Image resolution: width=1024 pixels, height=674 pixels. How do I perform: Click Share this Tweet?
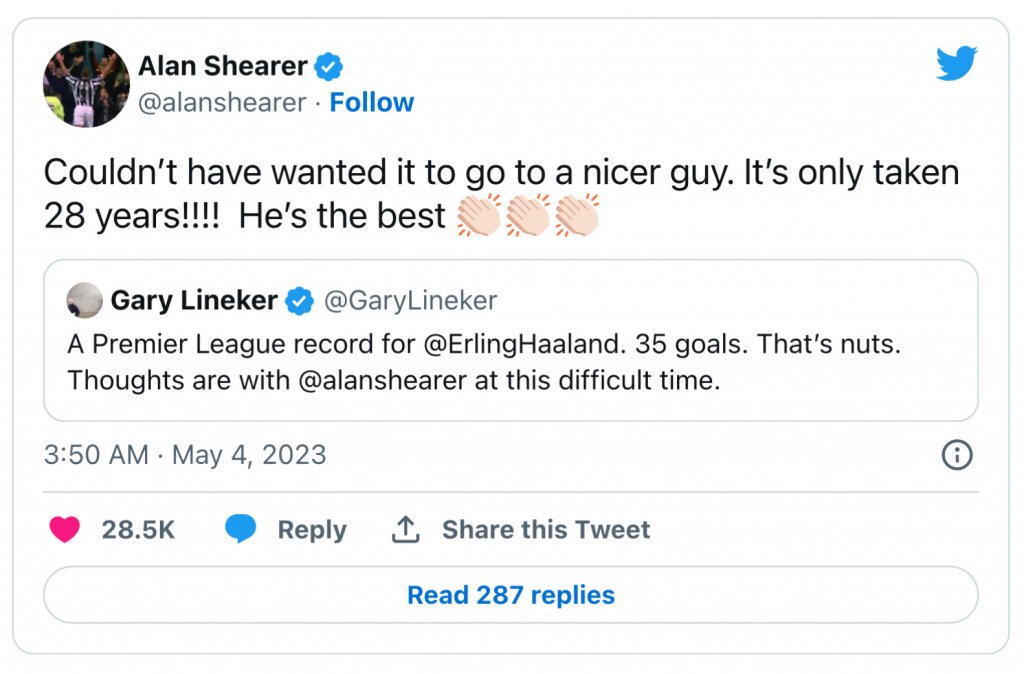(x=546, y=529)
